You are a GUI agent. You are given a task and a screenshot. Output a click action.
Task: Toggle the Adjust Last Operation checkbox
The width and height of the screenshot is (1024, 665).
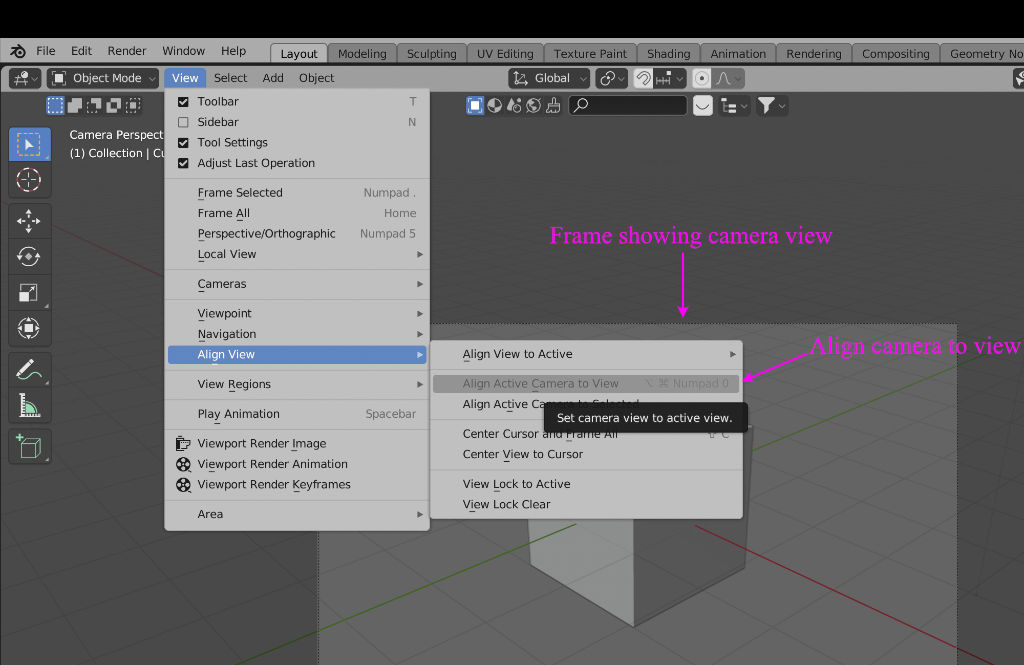183,163
